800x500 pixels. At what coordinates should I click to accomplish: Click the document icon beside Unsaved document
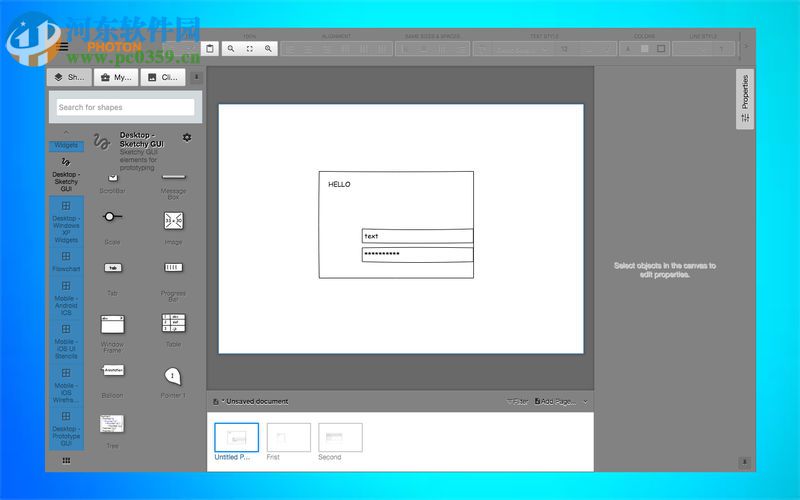[216, 402]
